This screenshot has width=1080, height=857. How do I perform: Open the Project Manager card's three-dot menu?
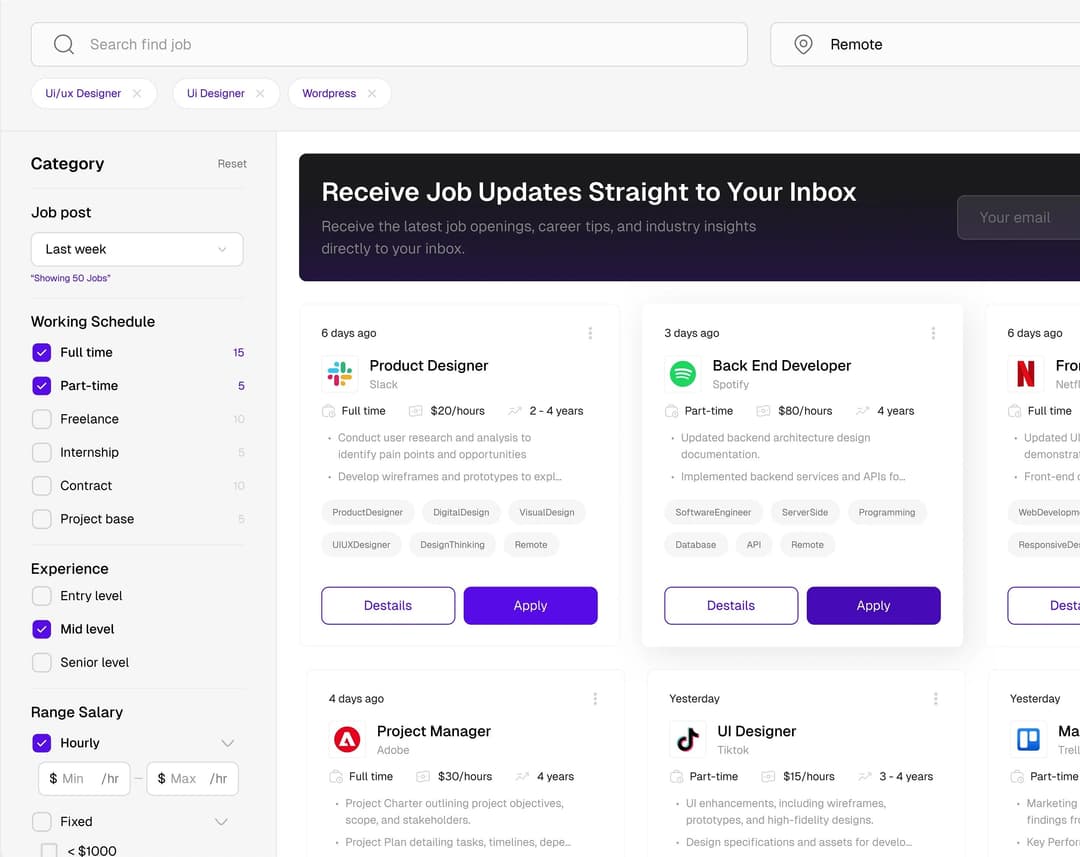click(x=595, y=699)
